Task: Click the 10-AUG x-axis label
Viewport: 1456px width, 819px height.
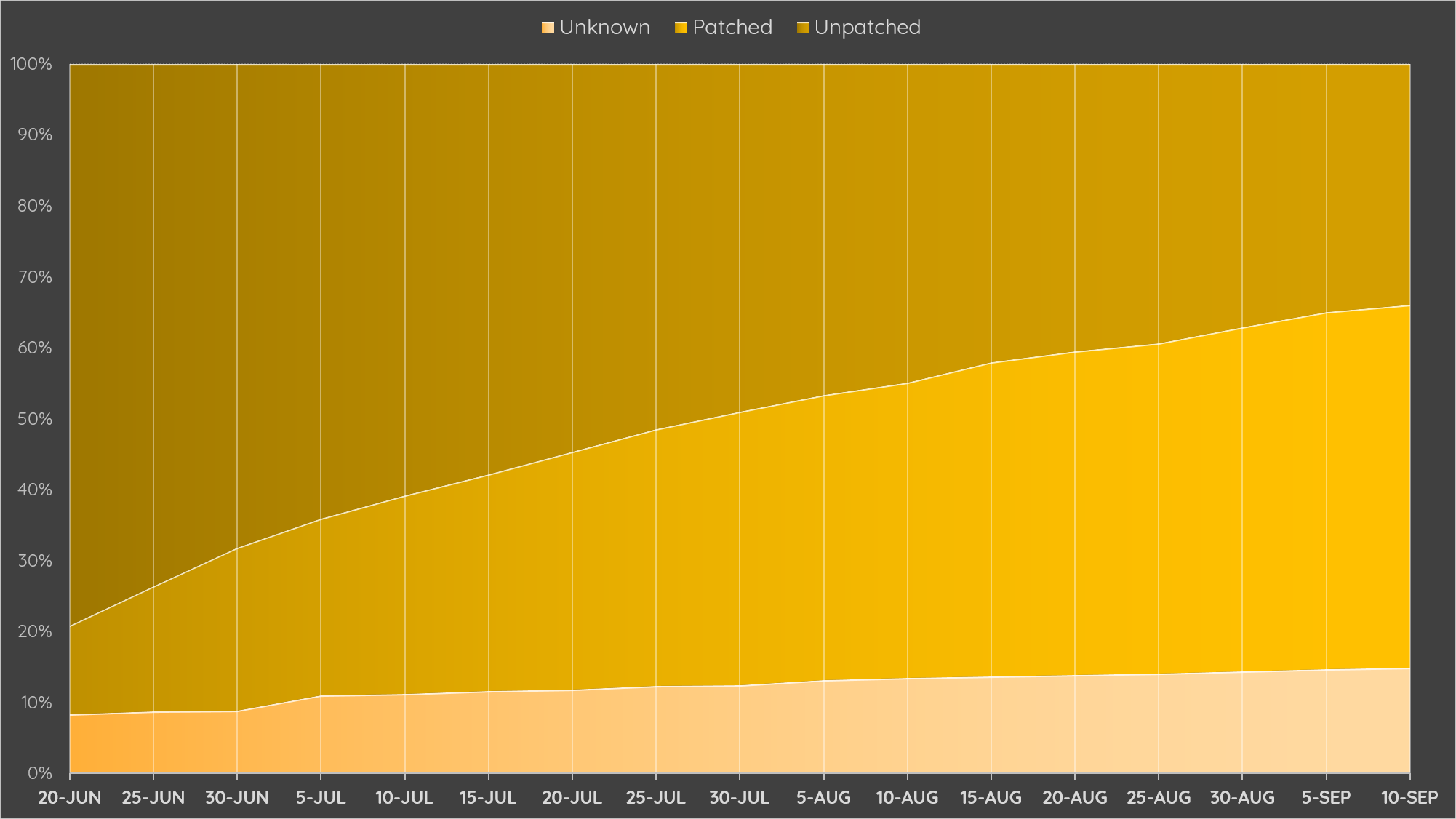Action: click(907, 797)
